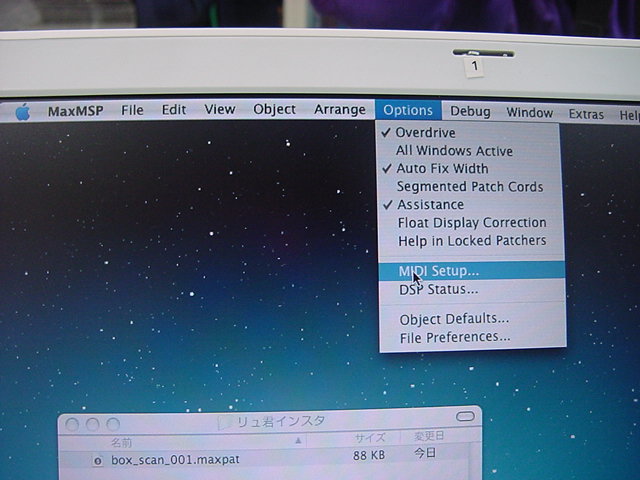The width and height of the screenshot is (640, 480).
Task: Enable Segmented Patch Cords
Action: pos(470,187)
